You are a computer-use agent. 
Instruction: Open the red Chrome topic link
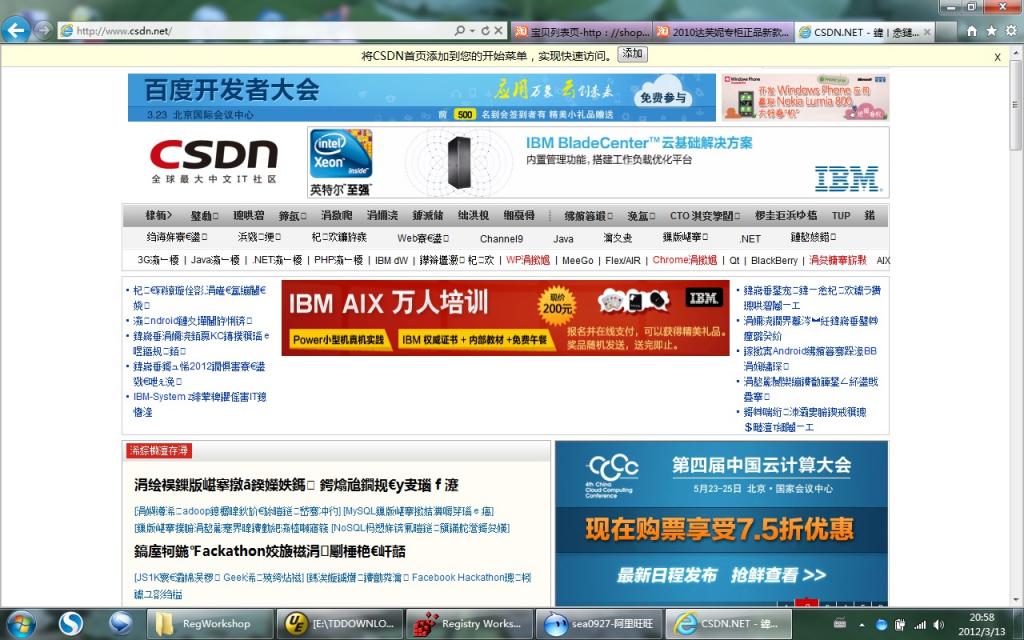point(684,260)
